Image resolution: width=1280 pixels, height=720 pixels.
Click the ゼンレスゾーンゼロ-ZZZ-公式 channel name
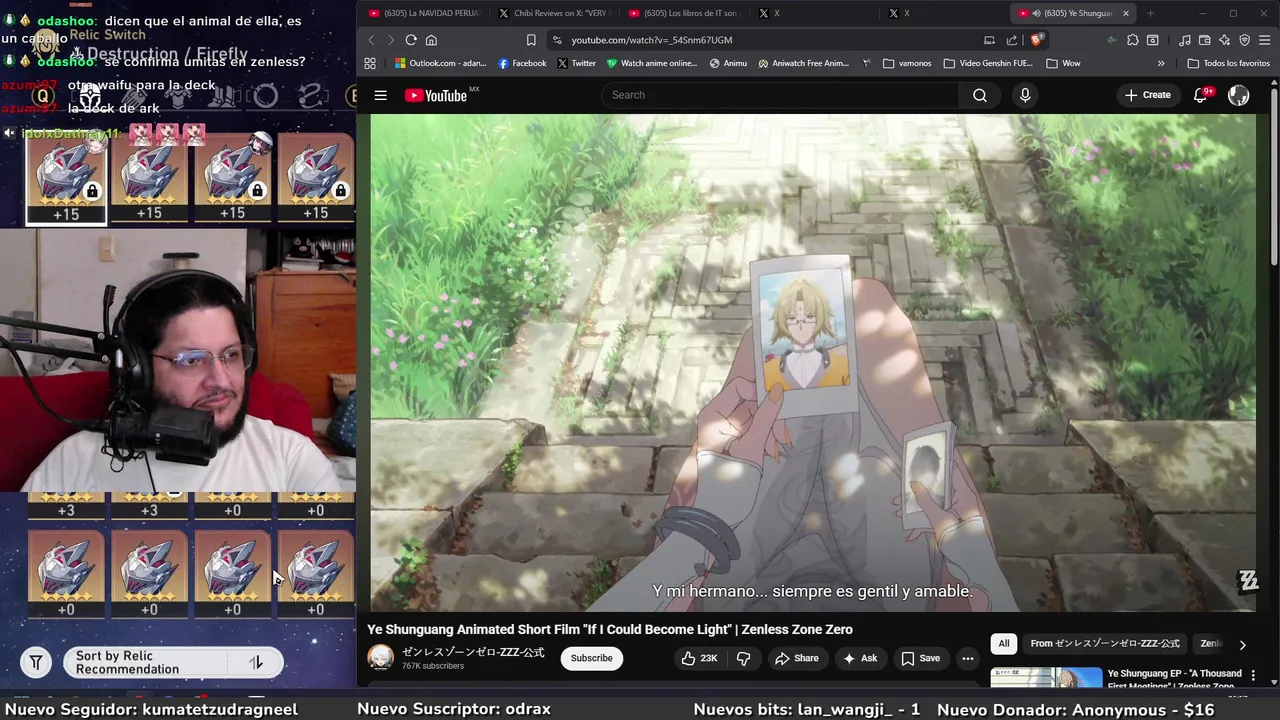tap(473, 652)
